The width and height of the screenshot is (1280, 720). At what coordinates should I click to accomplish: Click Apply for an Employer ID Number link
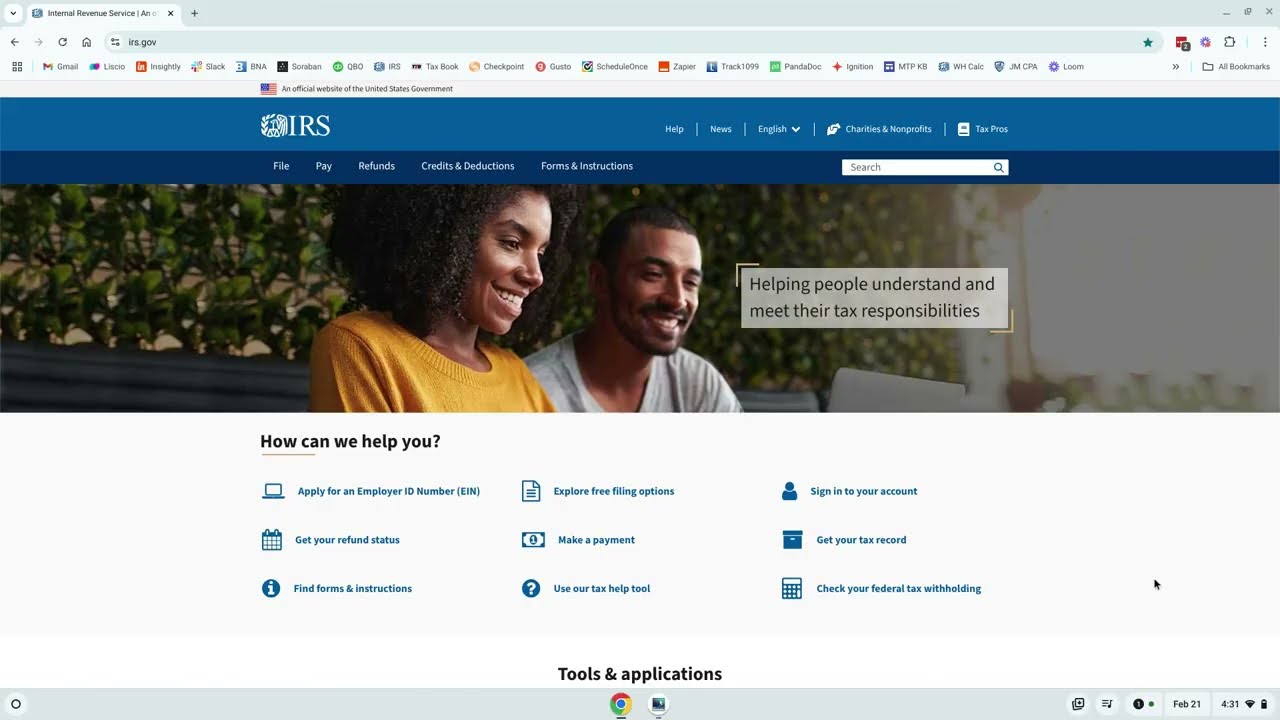(x=389, y=491)
